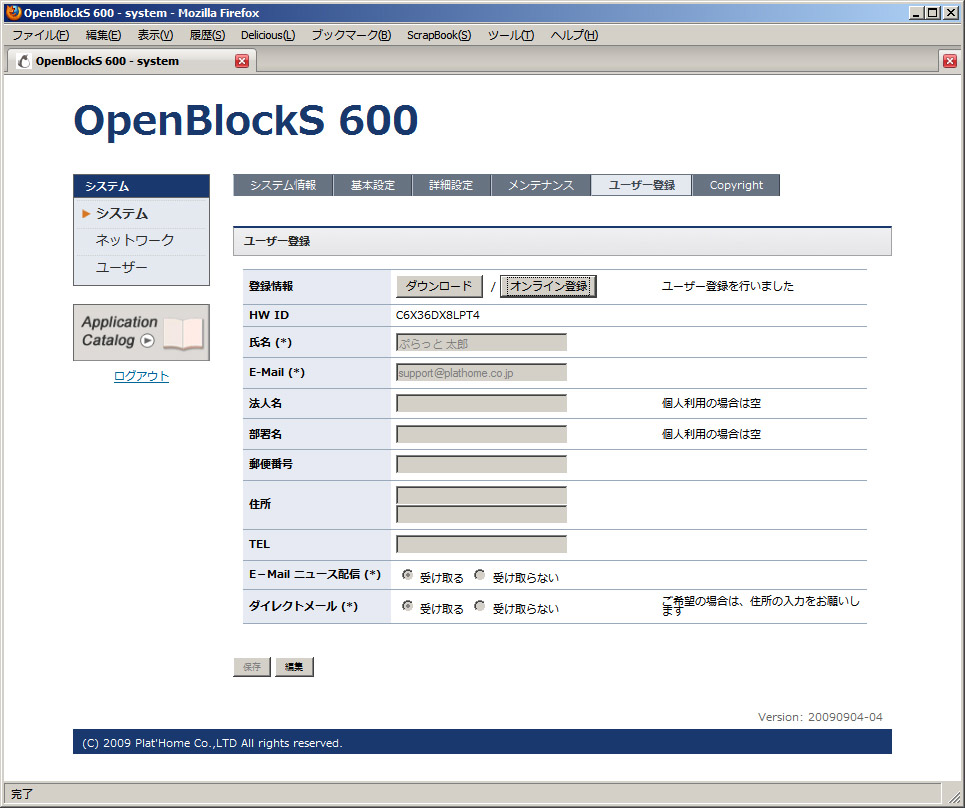This screenshot has height=808, width=965.
Task: Click the HW ID value C6X36DX8LPT4
Action: pos(438,315)
